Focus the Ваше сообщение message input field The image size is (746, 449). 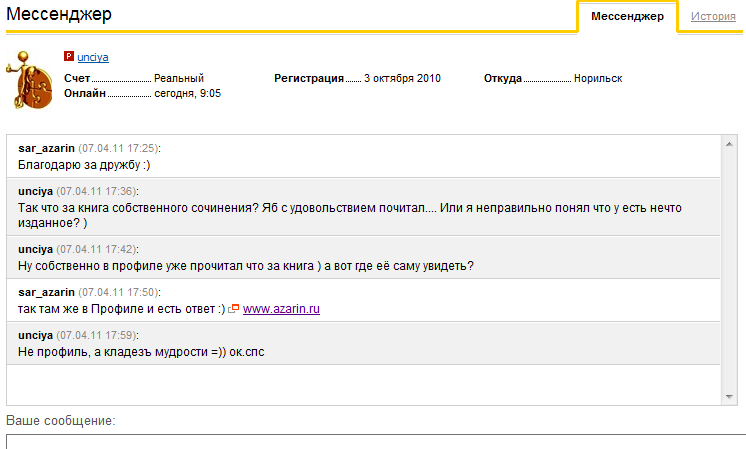(x=375, y=441)
